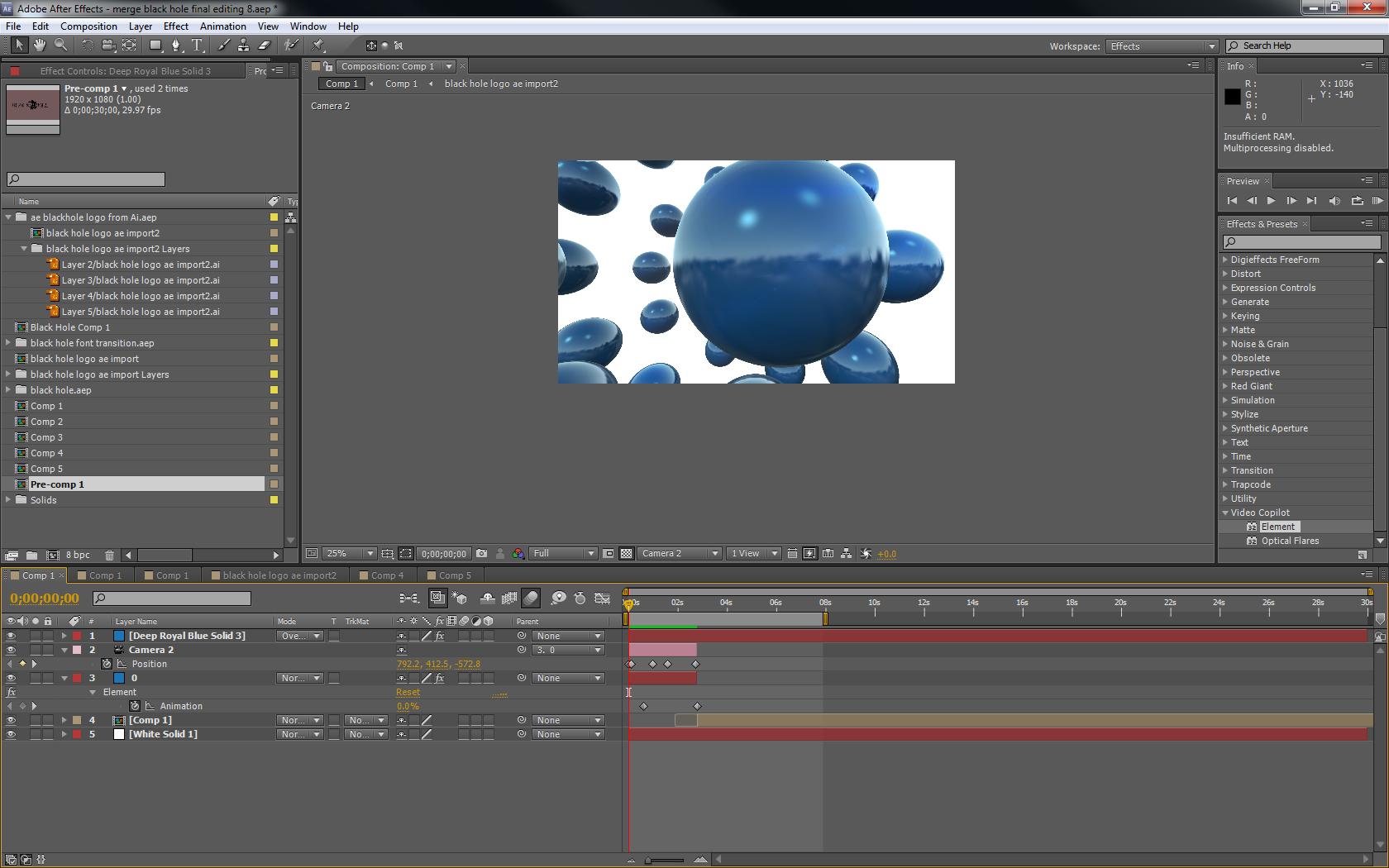The height and width of the screenshot is (868, 1389).
Task: Open the Full resolution dropdown
Action: (563, 554)
